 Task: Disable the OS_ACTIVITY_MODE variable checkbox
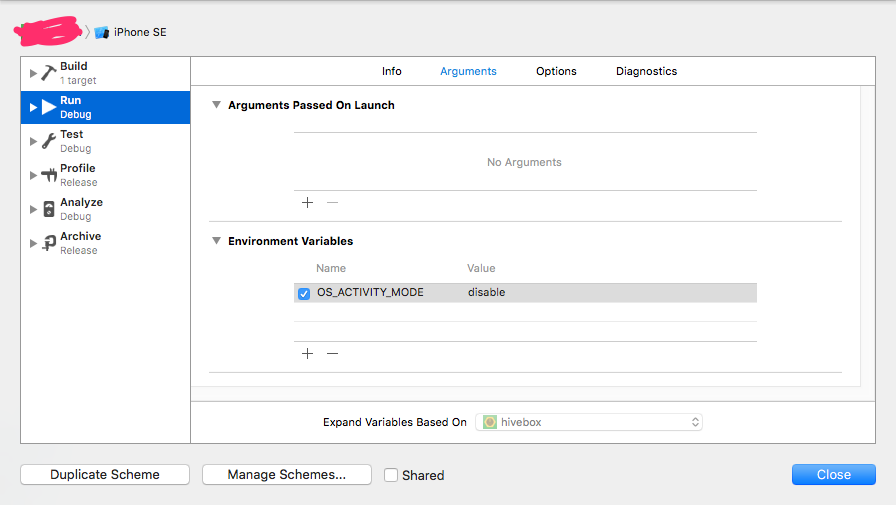click(304, 293)
